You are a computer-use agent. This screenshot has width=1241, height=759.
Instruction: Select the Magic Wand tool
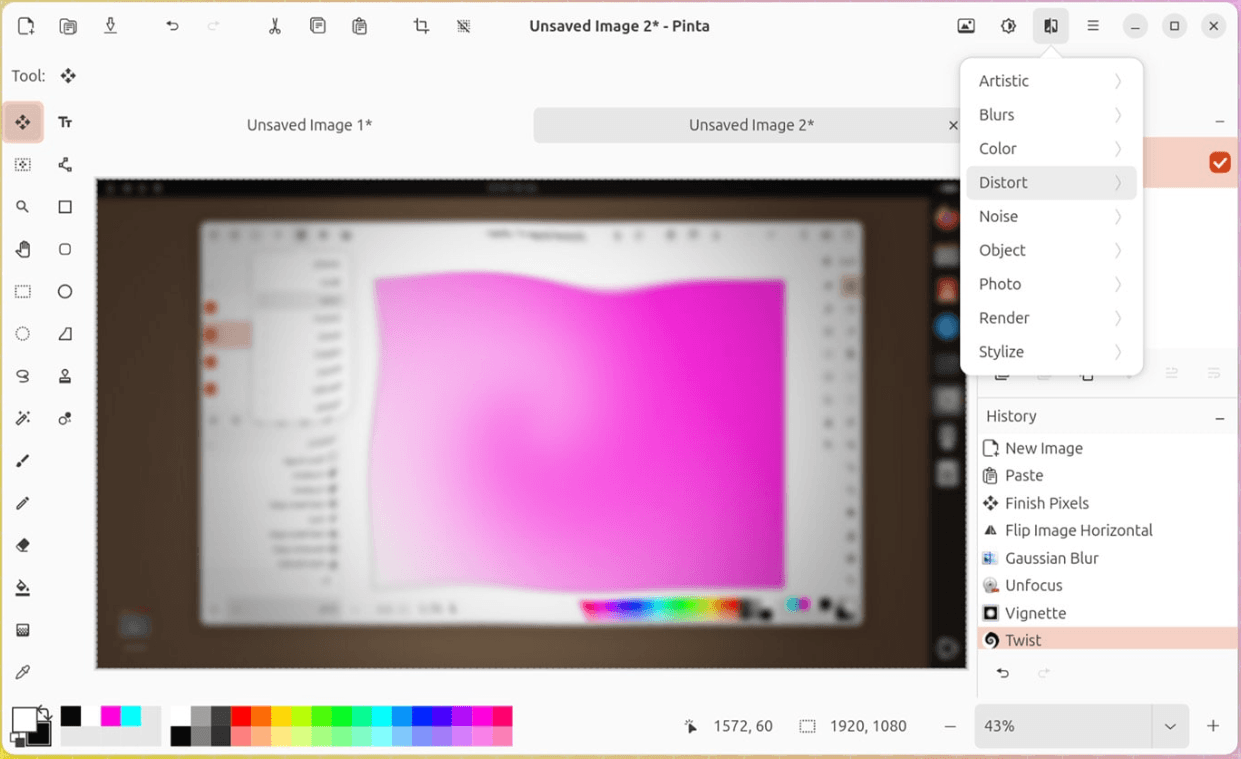[23, 418]
